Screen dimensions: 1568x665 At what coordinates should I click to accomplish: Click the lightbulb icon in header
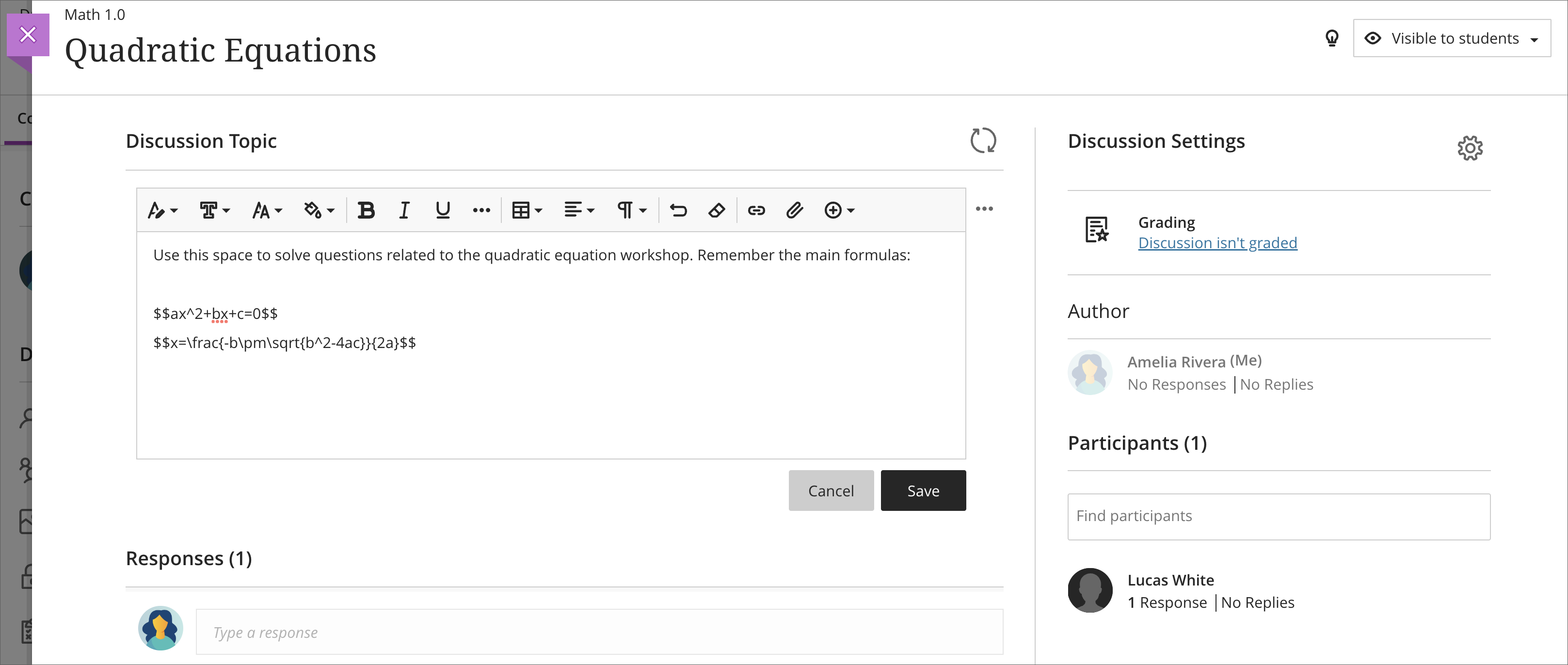tap(1332, 38)
